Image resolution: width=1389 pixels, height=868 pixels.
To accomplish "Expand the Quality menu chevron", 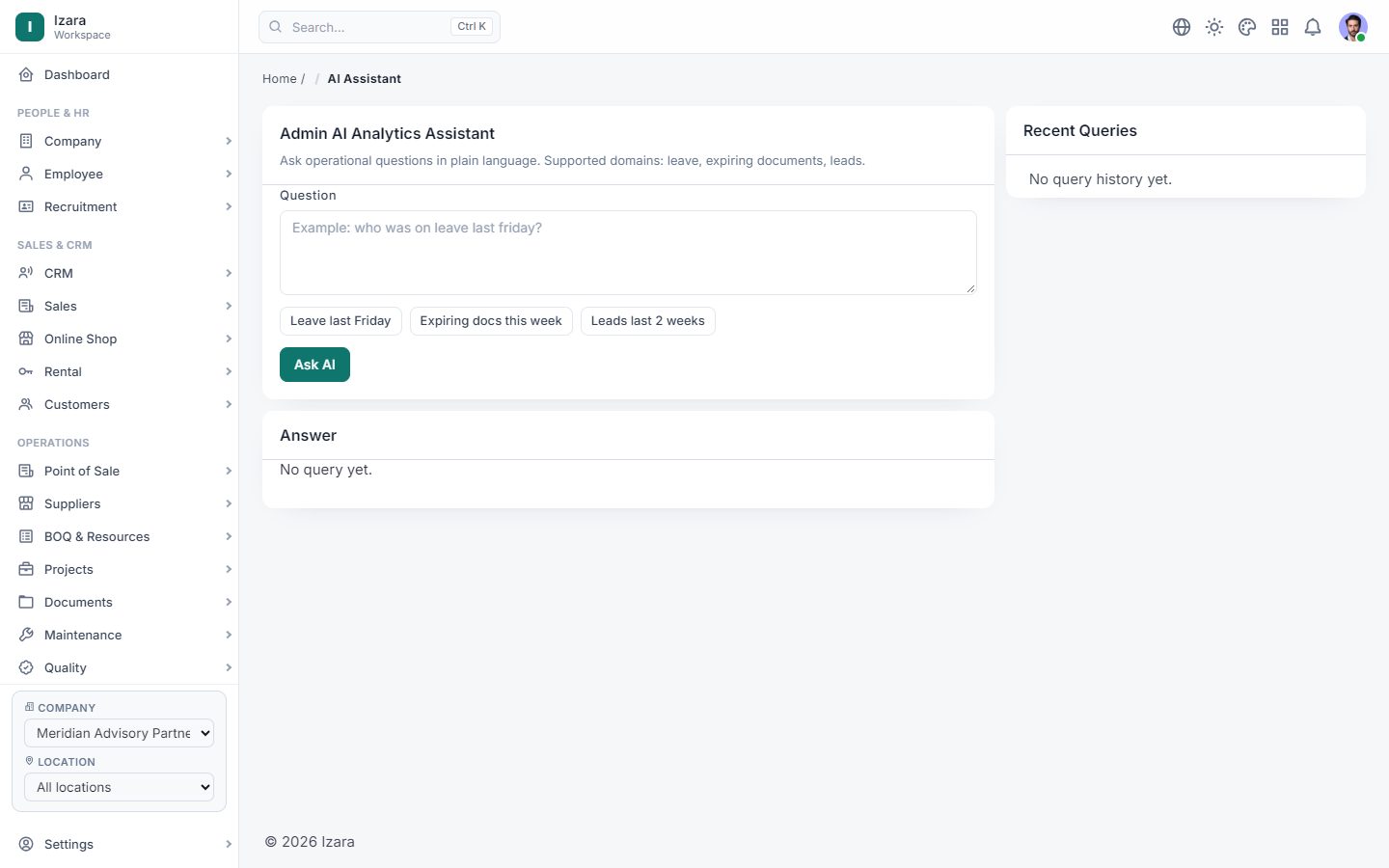I will coord(229,667).
